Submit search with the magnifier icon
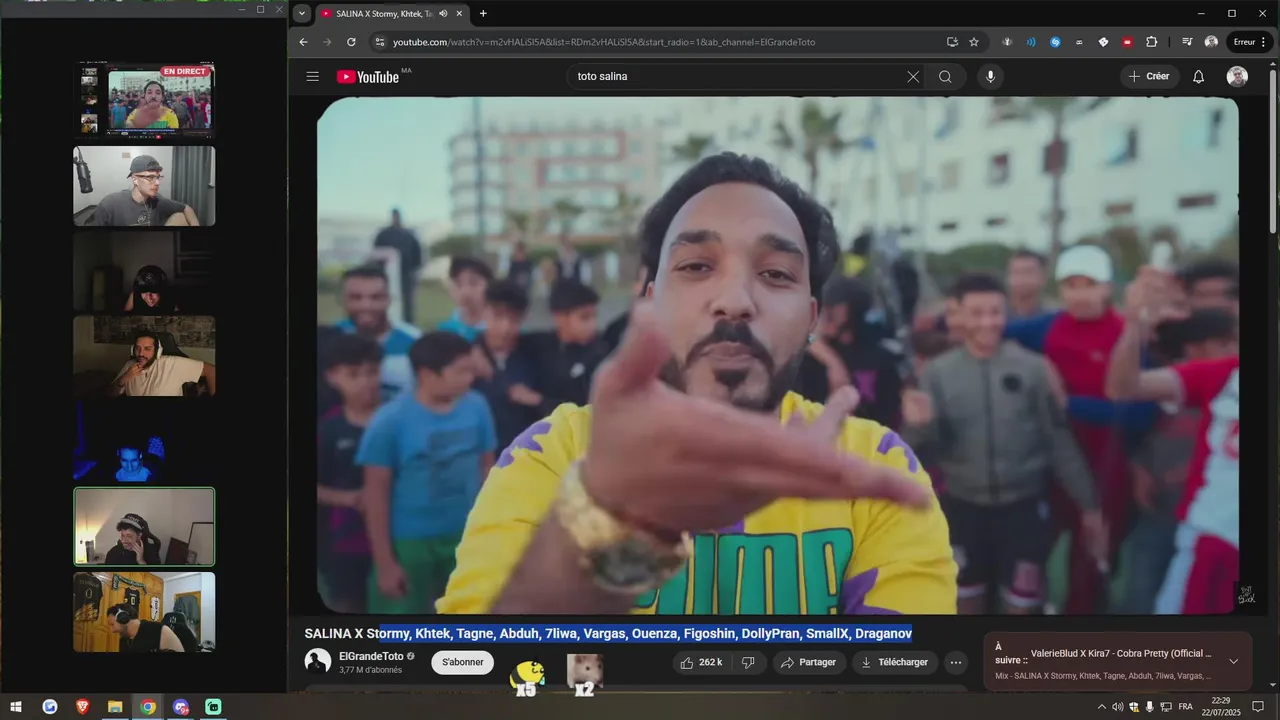 [x=945, y=77]
